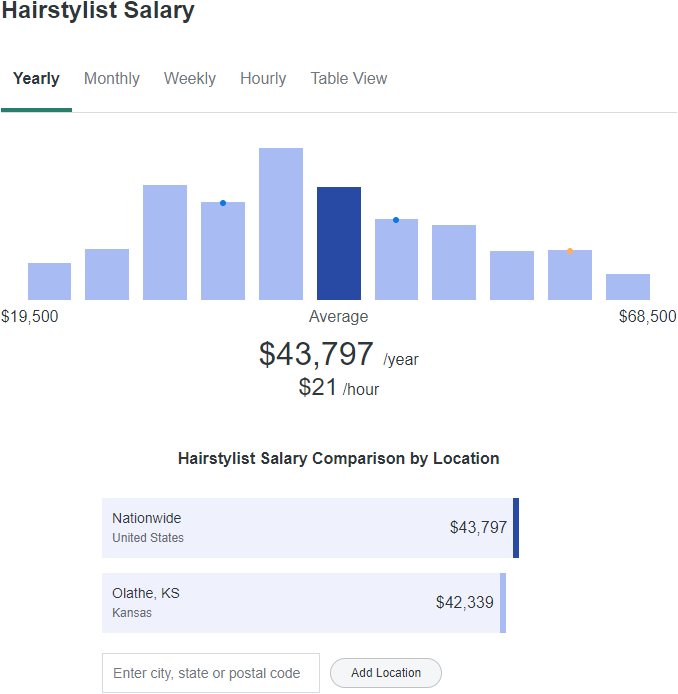Image resolution: width=678 pixels, height=694 pixels.
Task: Click the city, state or postal code field
Action: pos(211,673)
